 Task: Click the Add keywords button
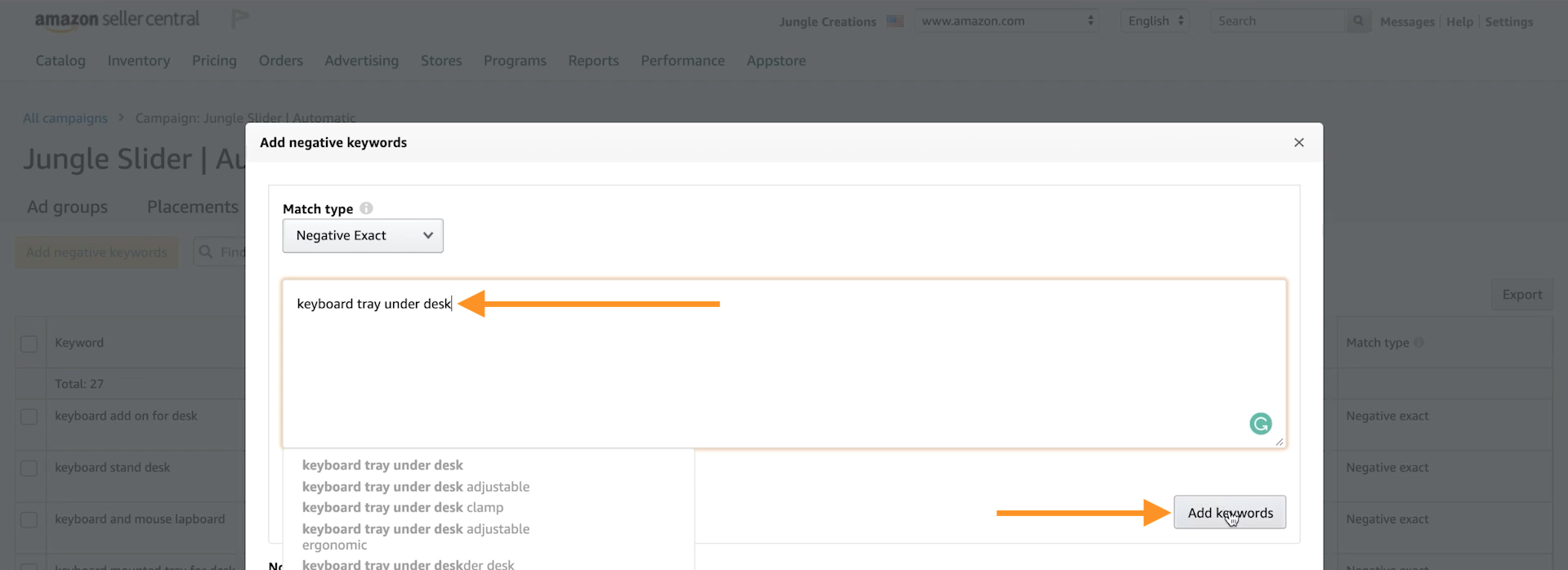point(1229,513)
